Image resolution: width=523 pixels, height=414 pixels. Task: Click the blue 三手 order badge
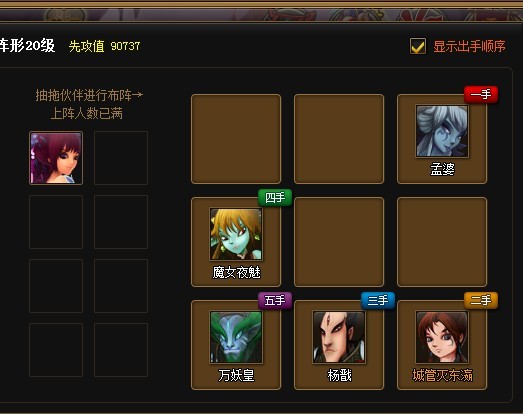[378, 301]
